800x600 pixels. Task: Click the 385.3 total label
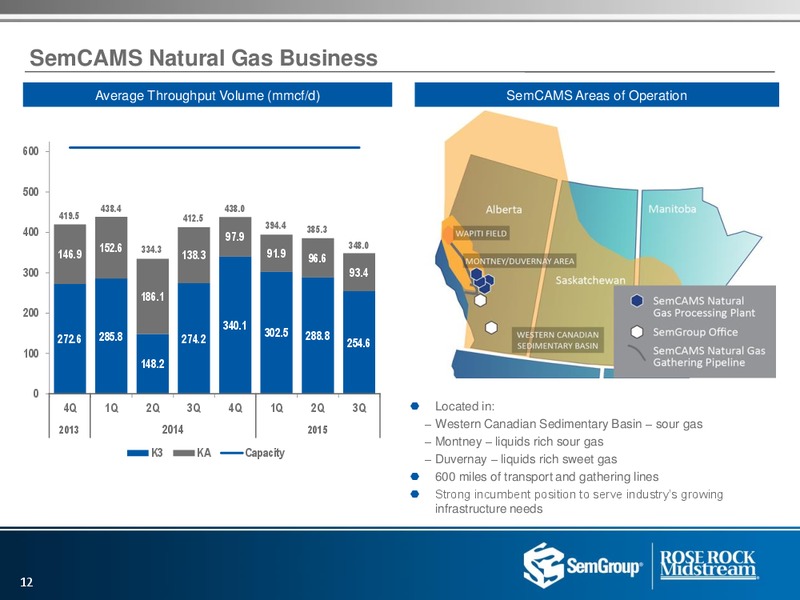pyautogui.click(x=317, y=230)
